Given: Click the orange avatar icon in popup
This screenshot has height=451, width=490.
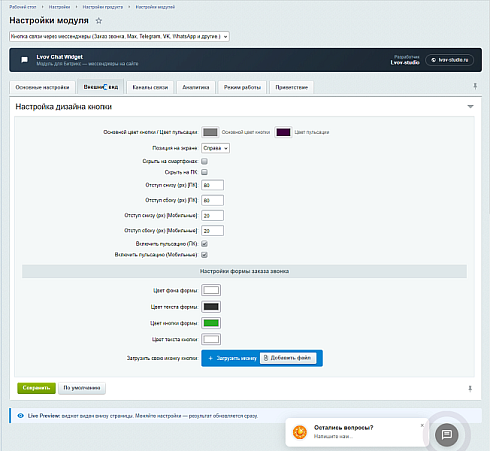Looking at the screenshot, I should (300, 432).
